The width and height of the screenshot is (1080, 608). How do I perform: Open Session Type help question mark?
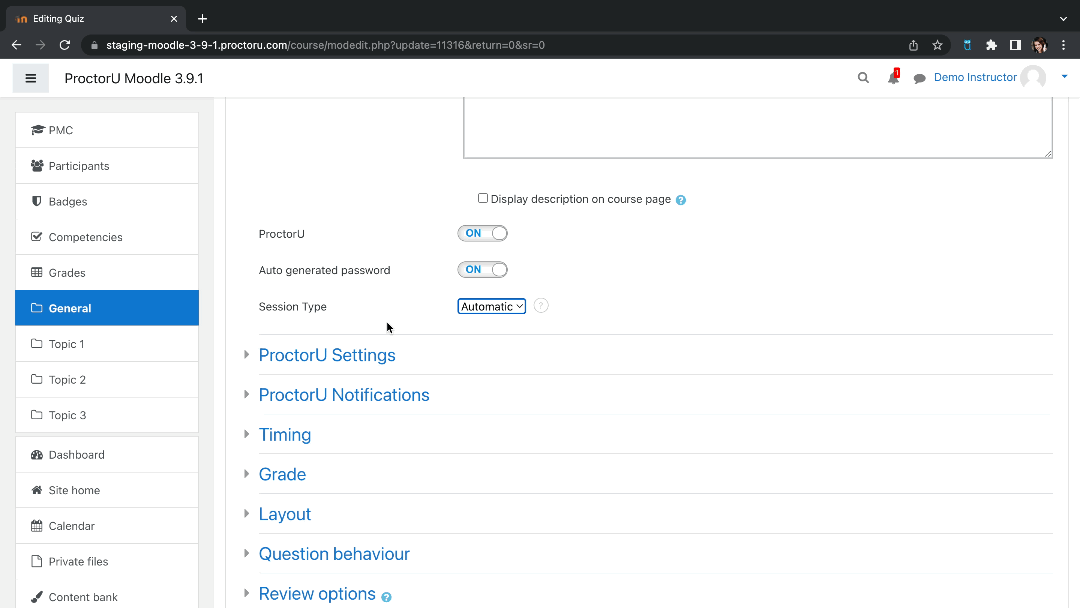coord(541,306)
